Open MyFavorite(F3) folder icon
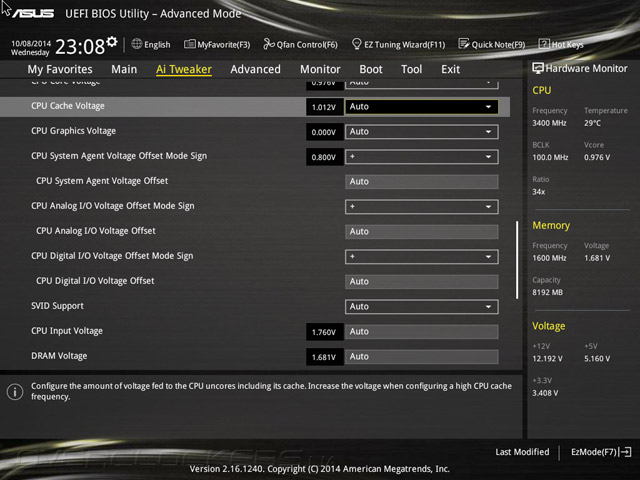Viewport: 640px width, 480px height. click(x=189, y=44)
